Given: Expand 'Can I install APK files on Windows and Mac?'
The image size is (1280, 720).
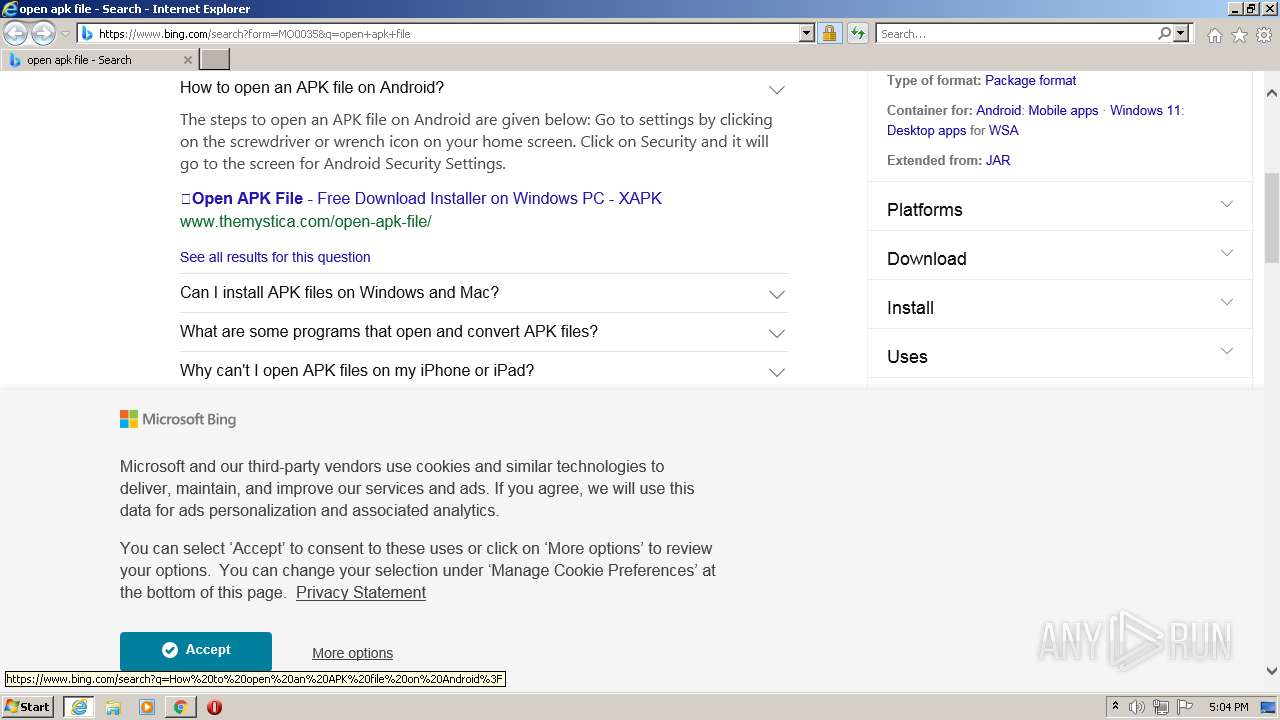Looking at the screenshot, I should click(777, 294).
